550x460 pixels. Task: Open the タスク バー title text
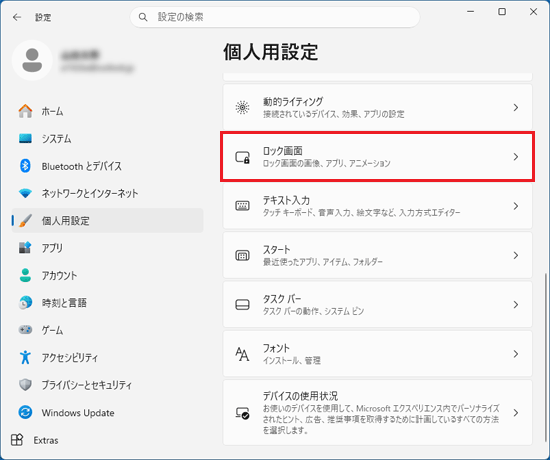[282, 299]
